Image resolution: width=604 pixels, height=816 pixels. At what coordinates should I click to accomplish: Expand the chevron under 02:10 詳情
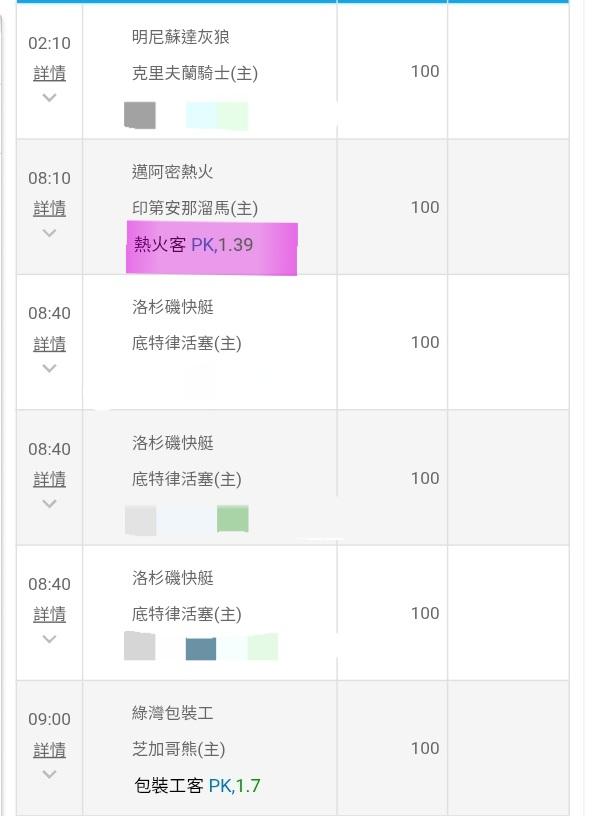[49, 97]
